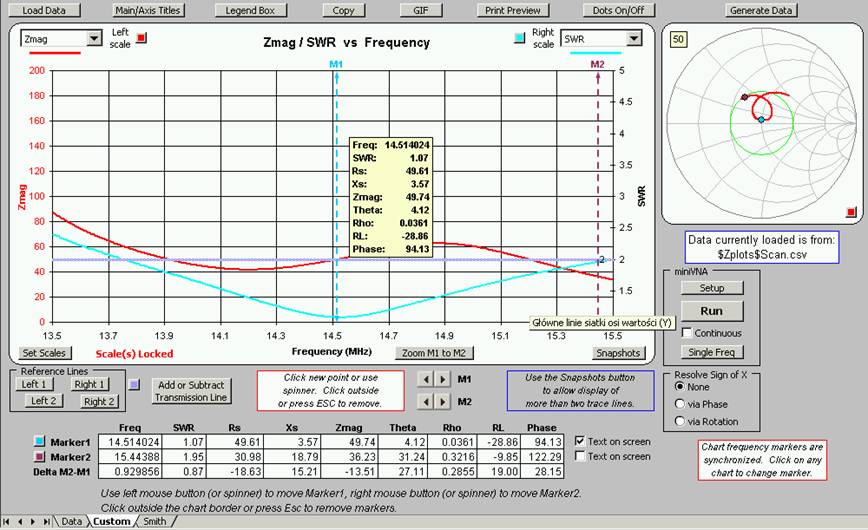This screenshot has width=868, height=530.
Task: Click the Zoom M1 to M2 button
Action: tap(436, 353)
